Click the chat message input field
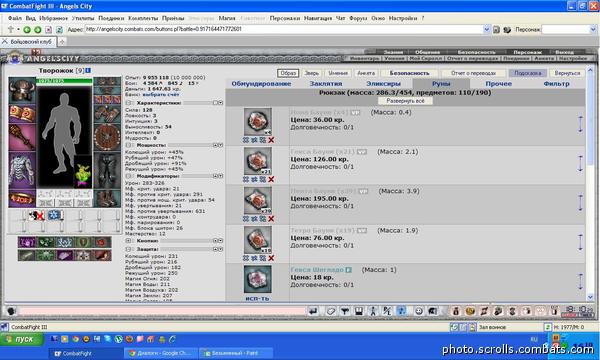Screen dimensions: 600x360 (161, 311)
